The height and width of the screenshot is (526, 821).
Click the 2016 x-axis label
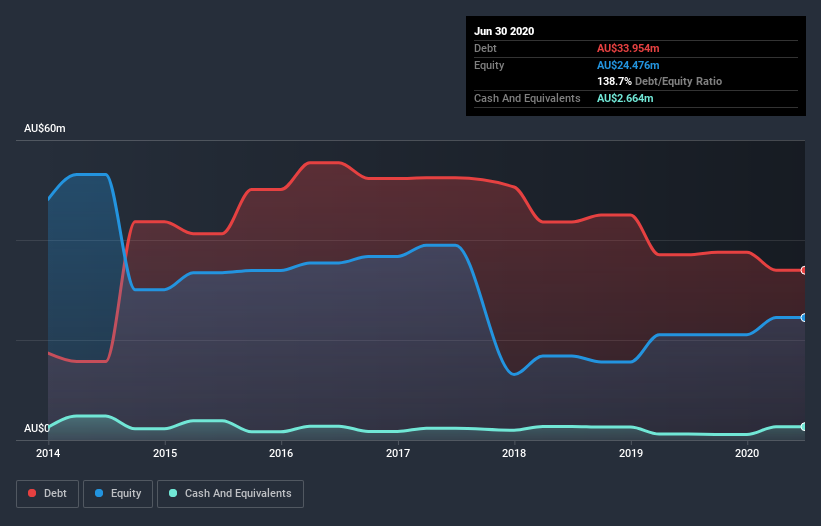pos(281,453)
